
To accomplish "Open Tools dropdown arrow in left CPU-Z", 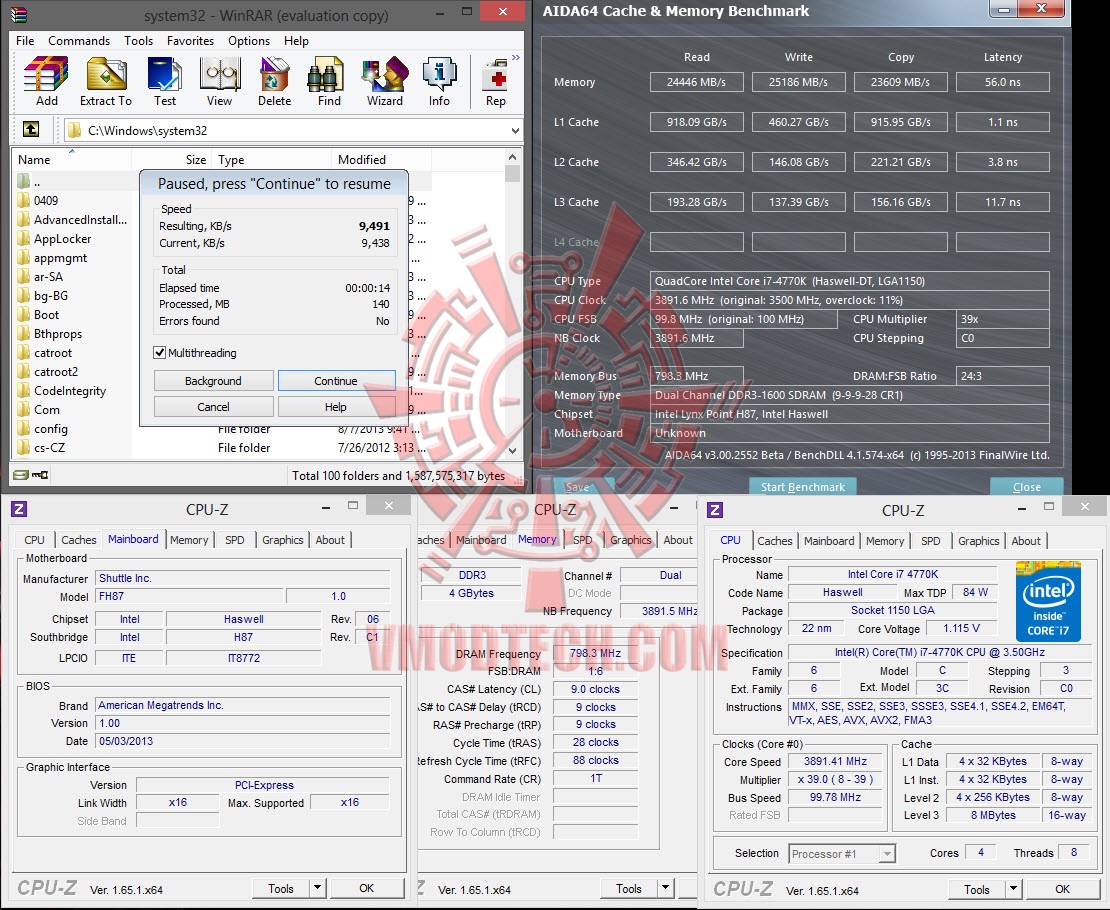I will click(x=317, y=888).
